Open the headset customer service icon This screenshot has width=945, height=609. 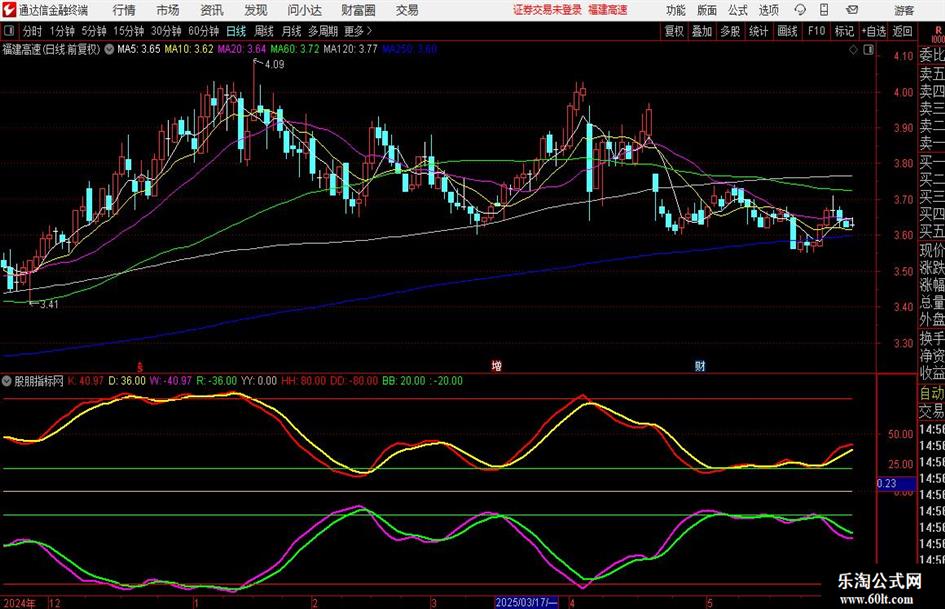(x=800, y=10)
